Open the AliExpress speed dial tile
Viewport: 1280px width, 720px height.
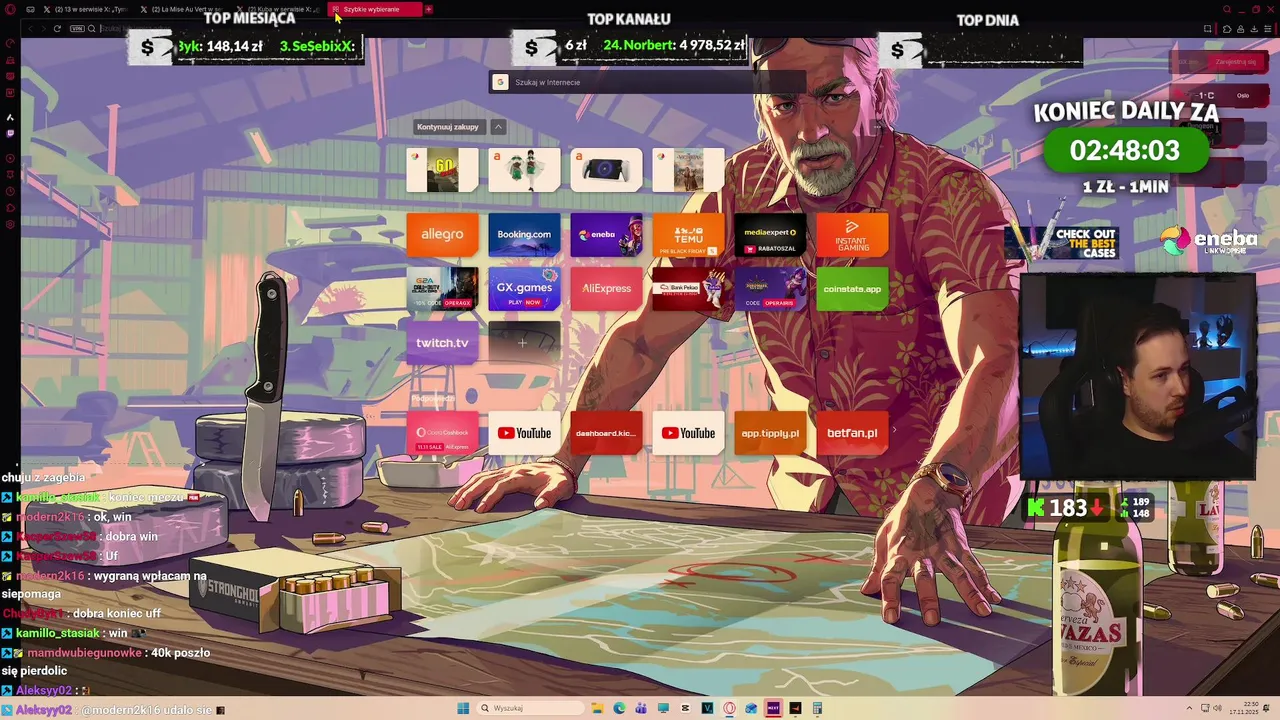(x=606, y=288)
